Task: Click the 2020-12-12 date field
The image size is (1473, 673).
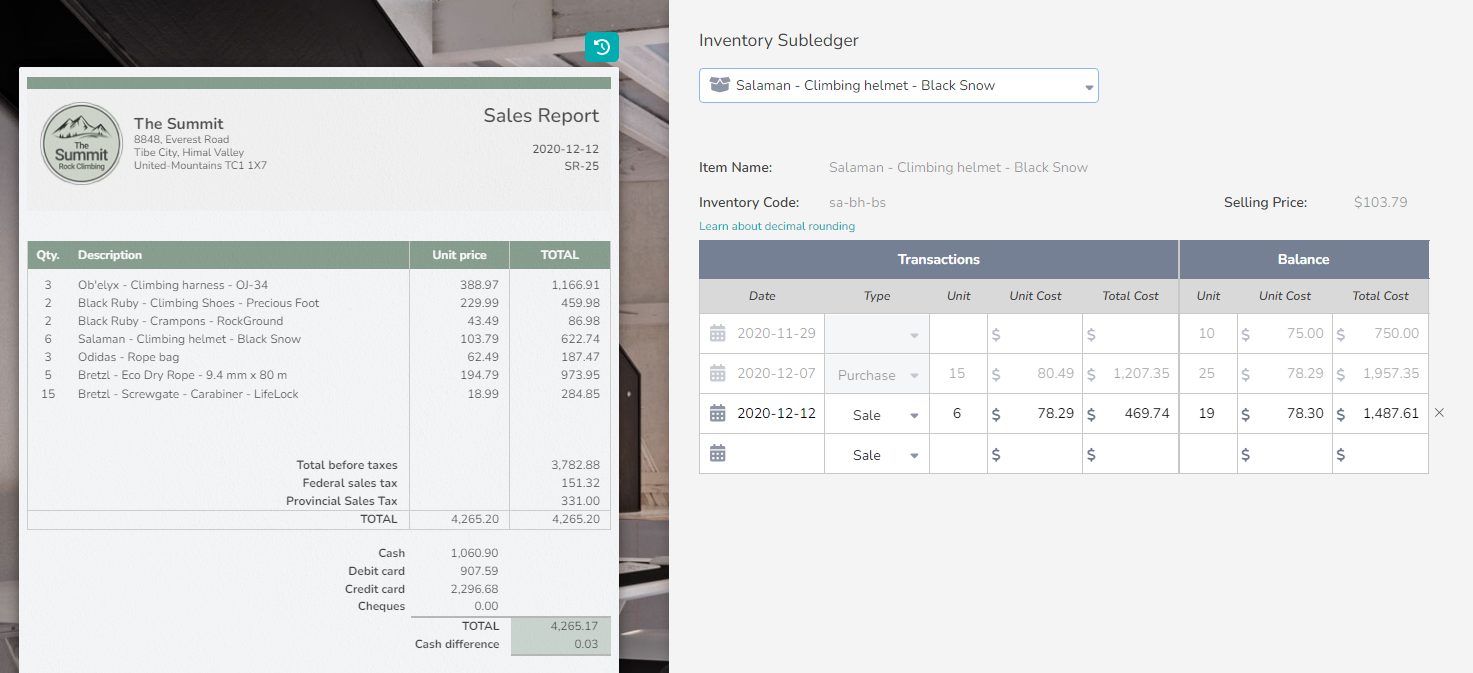Action: [x=762, y=414]
